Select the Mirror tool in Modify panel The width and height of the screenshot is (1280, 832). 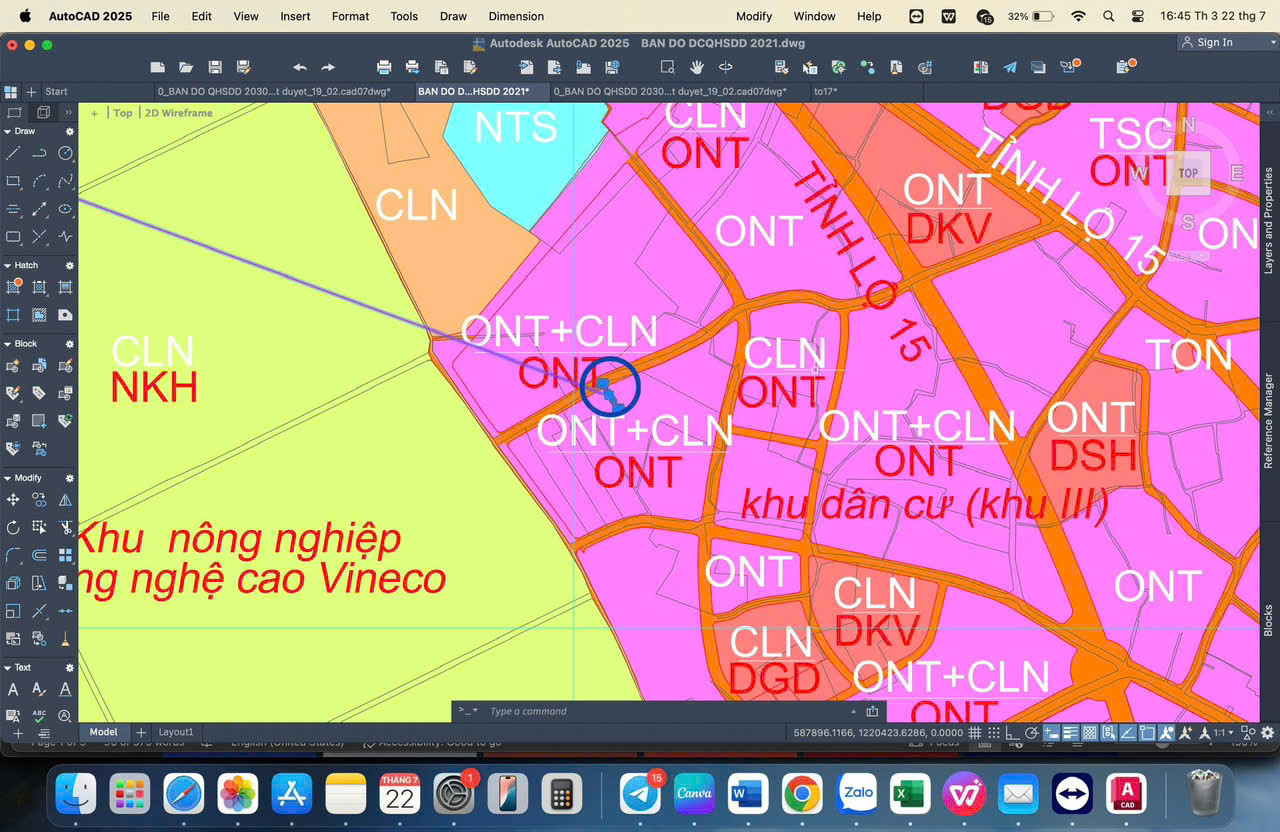coord(65,499)
